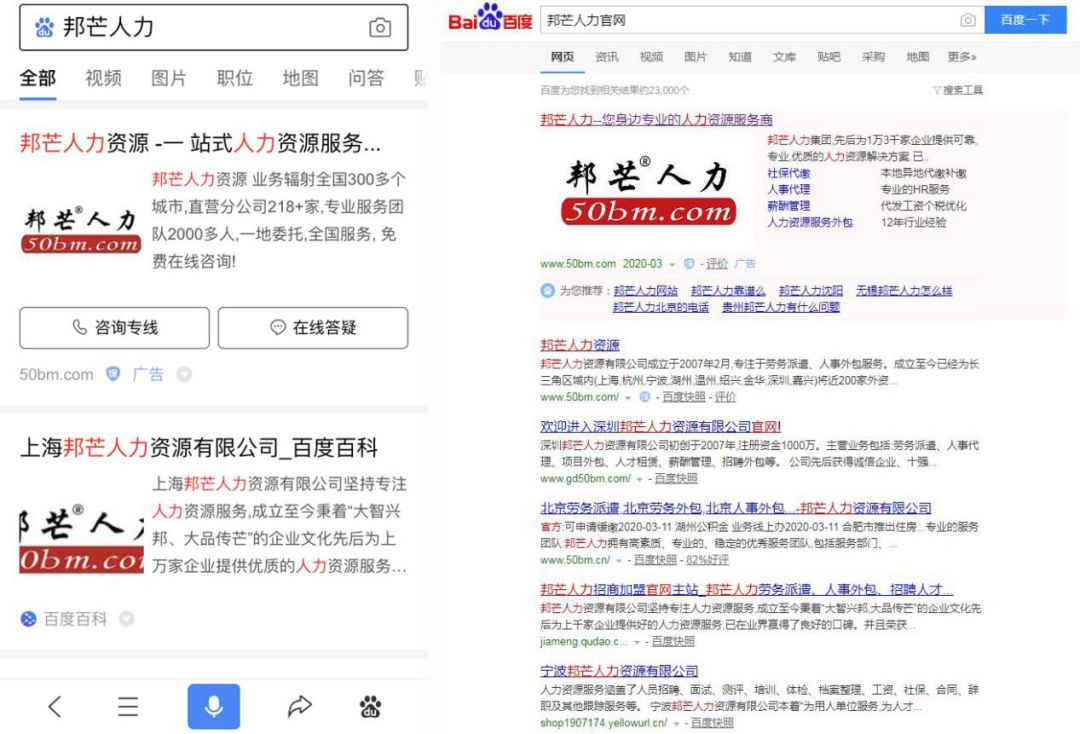Viewport: 1080px width, 734px height.
Task: Tap the back arrow in mobile bottom bar
Action: click(x=55, y=706)
